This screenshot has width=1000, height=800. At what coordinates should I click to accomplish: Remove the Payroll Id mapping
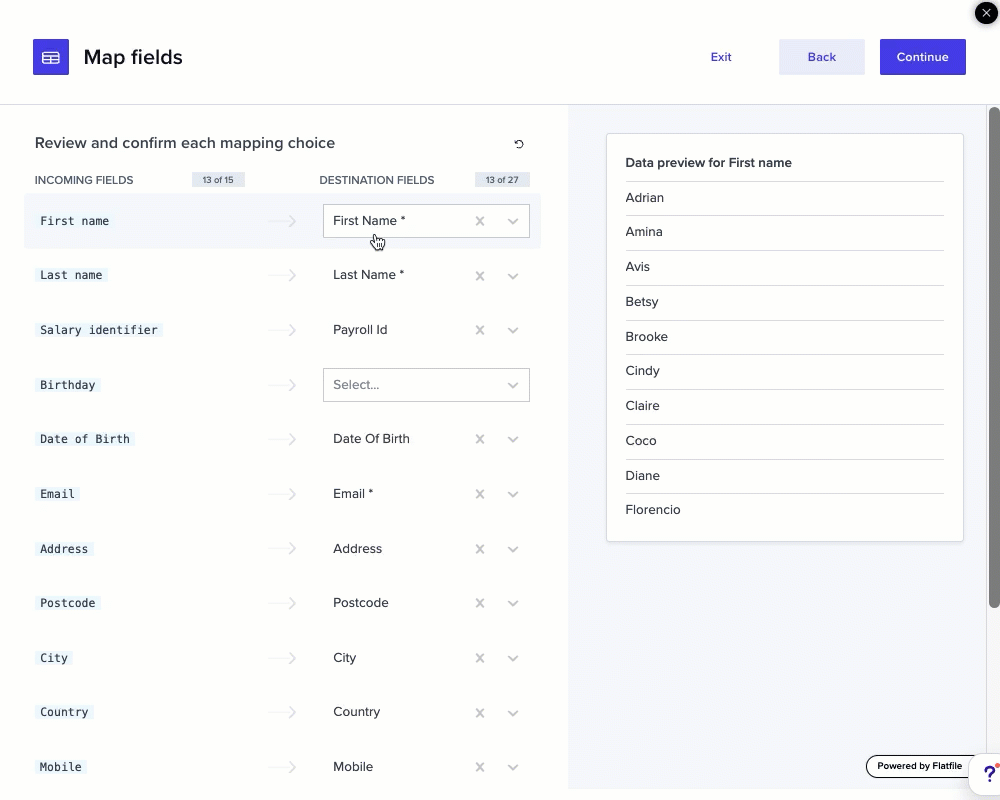point(480,330)
